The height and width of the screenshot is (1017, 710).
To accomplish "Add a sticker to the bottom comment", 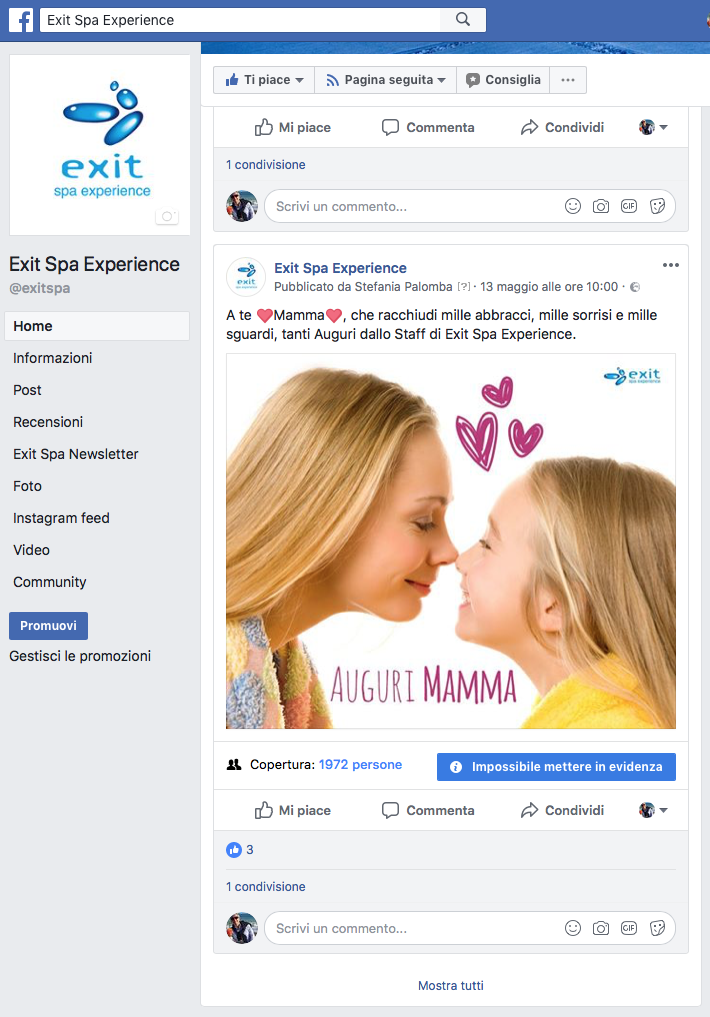I will click(x=657, y=928).
